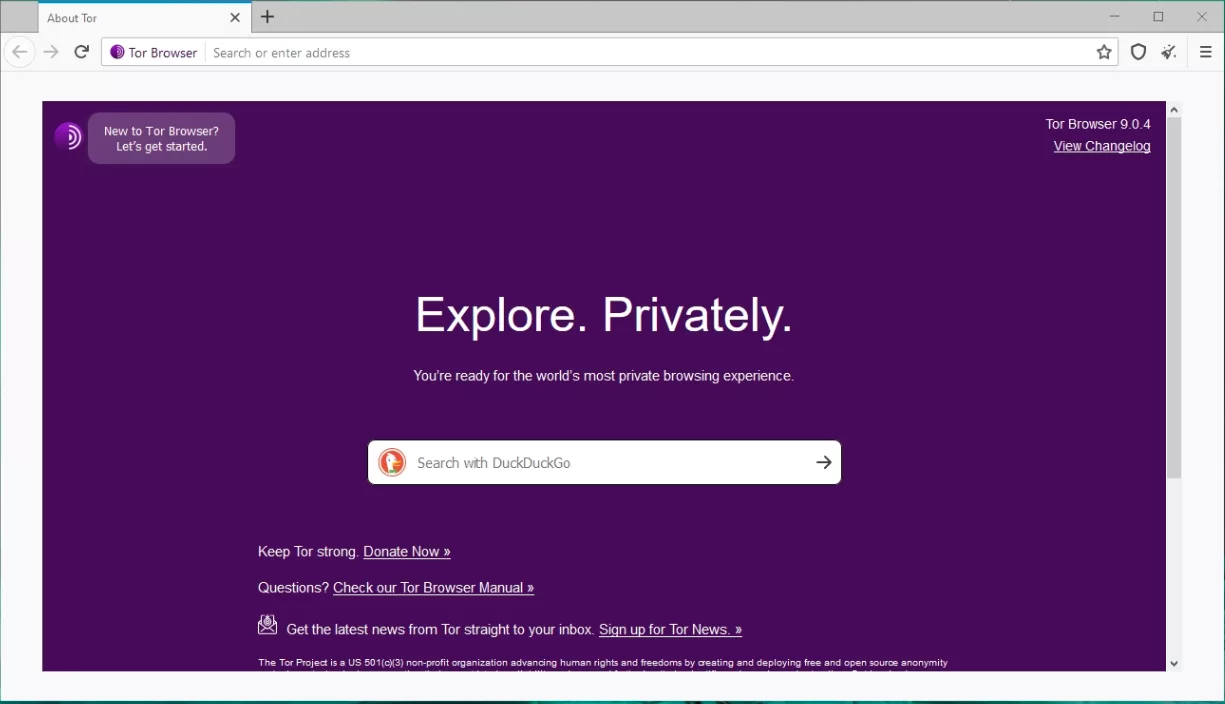1225x704 pixels.
Task: Open a new tab with plus
Action: coord(267,17)
